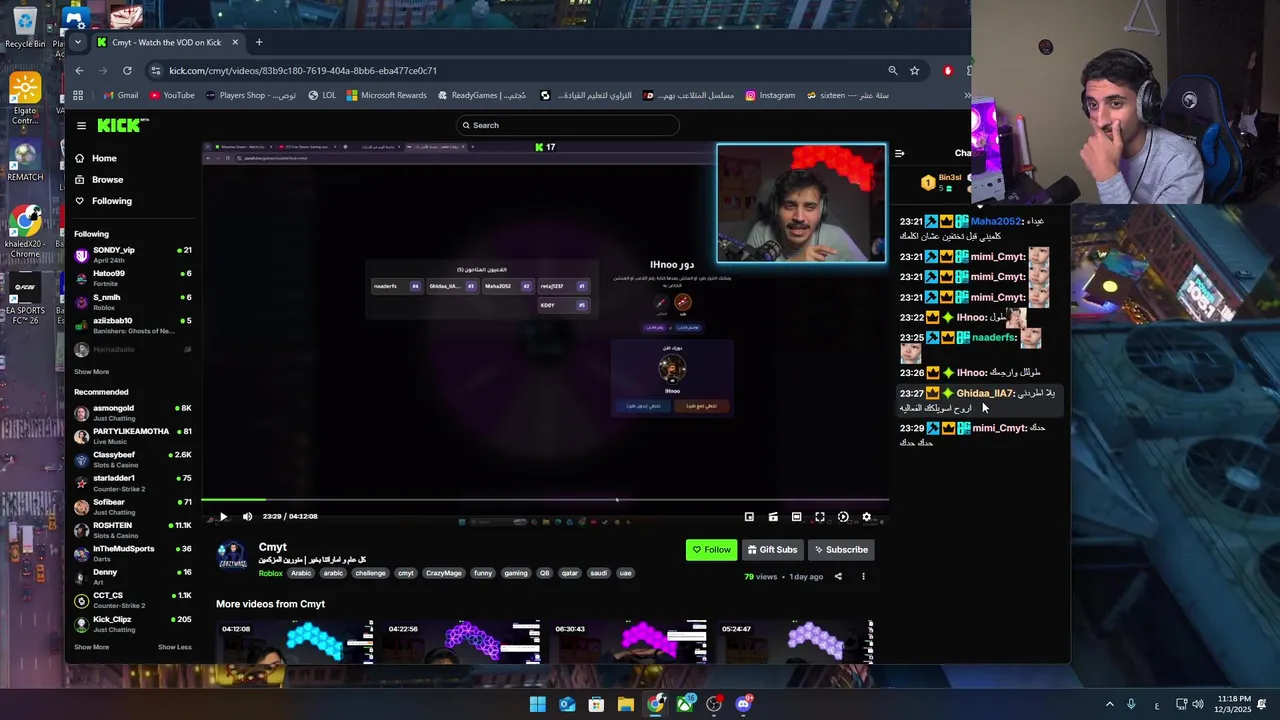Open the Instagram bookmark
The width and height of the screenshot is (1280, 720).
point(769,96)
